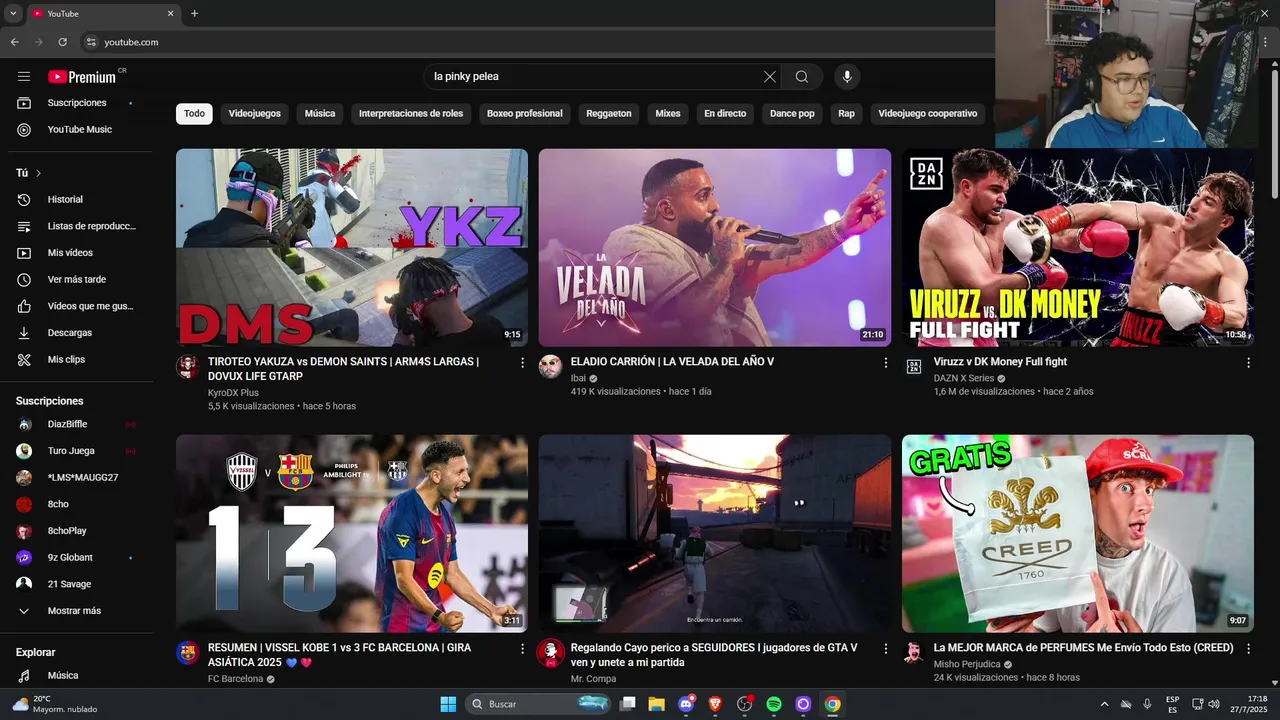
Task: Open more options for Viruzz v DK Money video
Action: point(1248,363)
